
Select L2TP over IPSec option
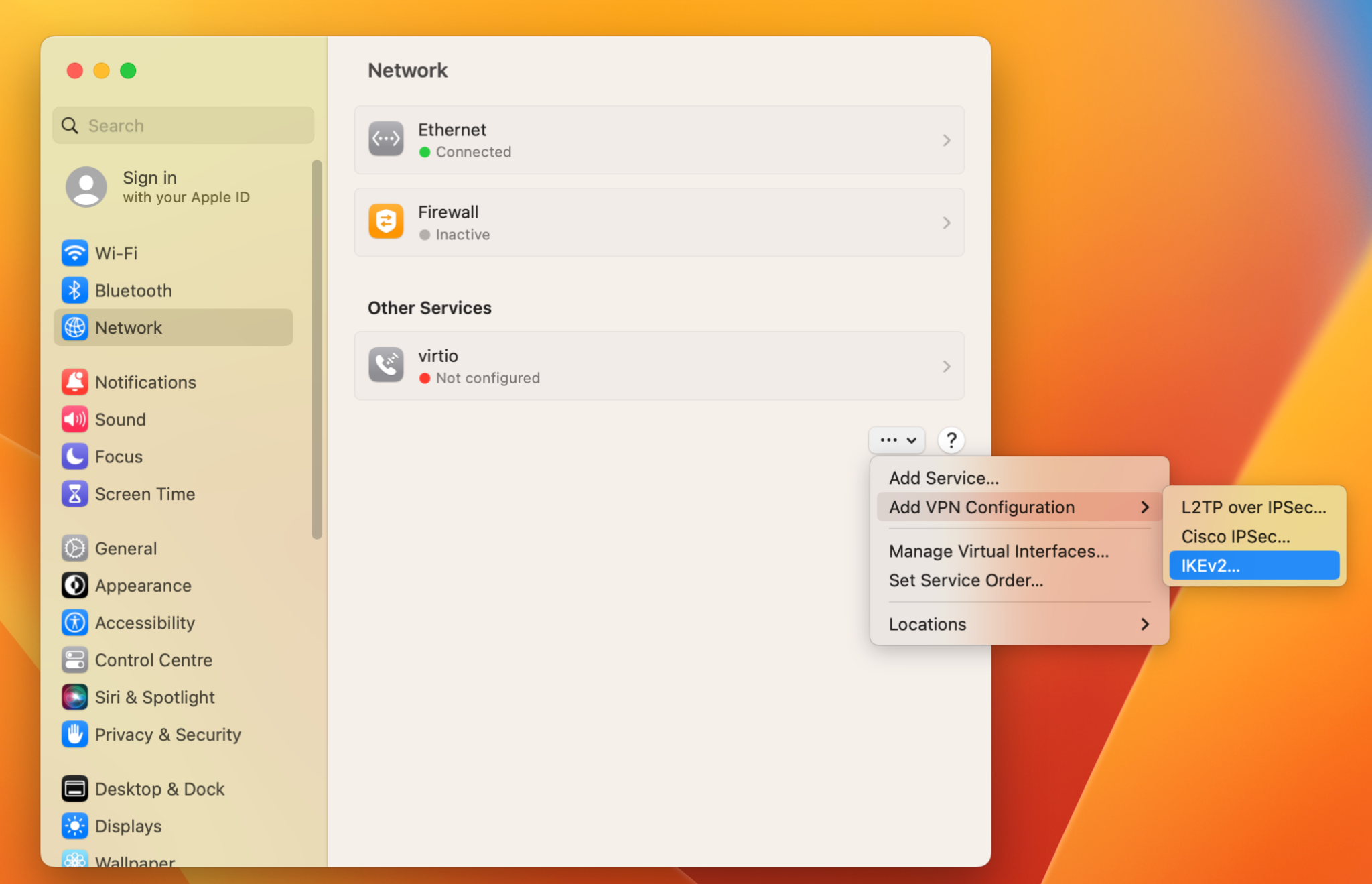[1253, 507]
